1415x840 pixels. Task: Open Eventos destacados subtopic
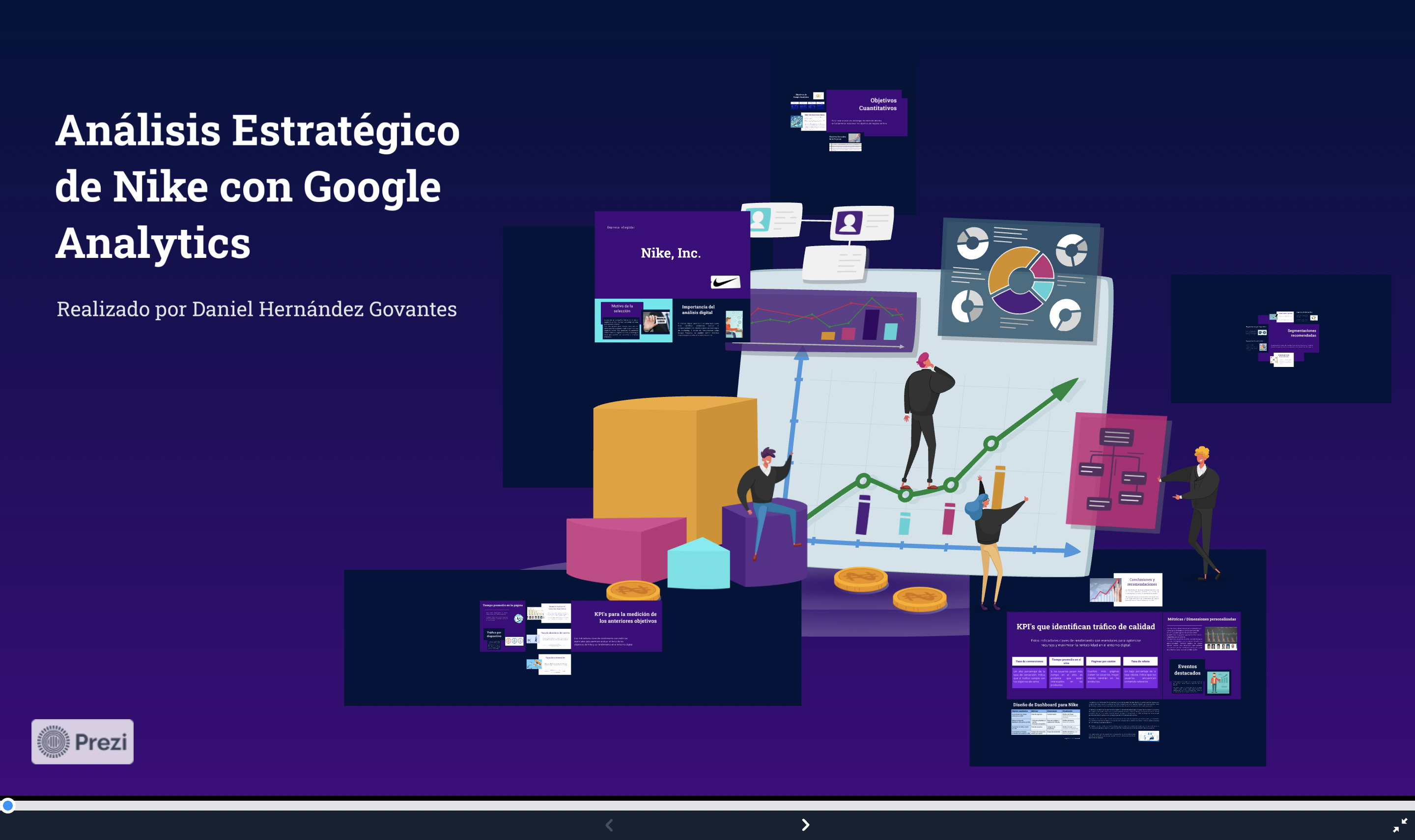(1200, 678)
